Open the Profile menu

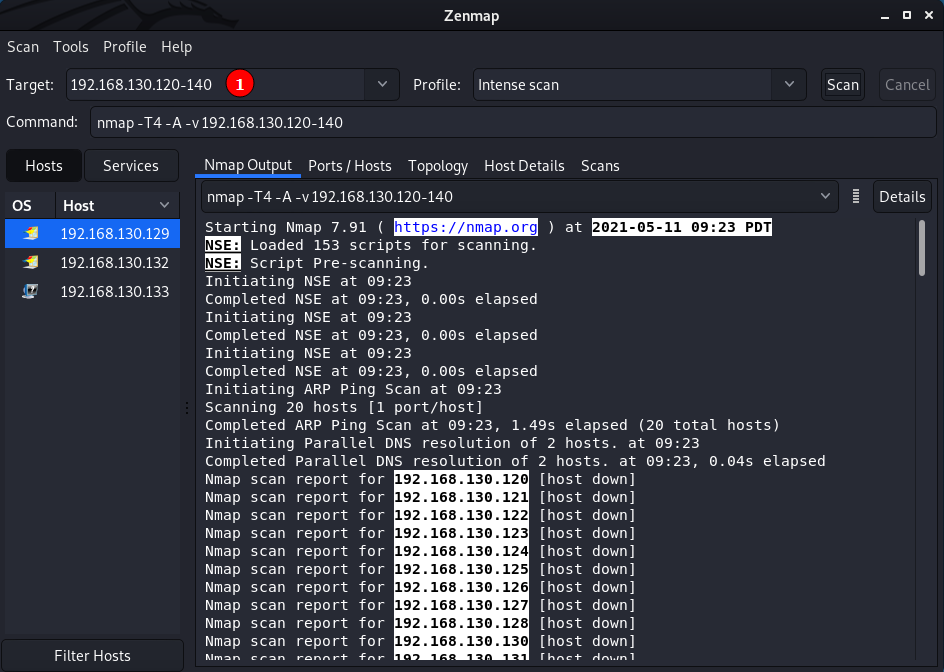[x=125, y=47]
